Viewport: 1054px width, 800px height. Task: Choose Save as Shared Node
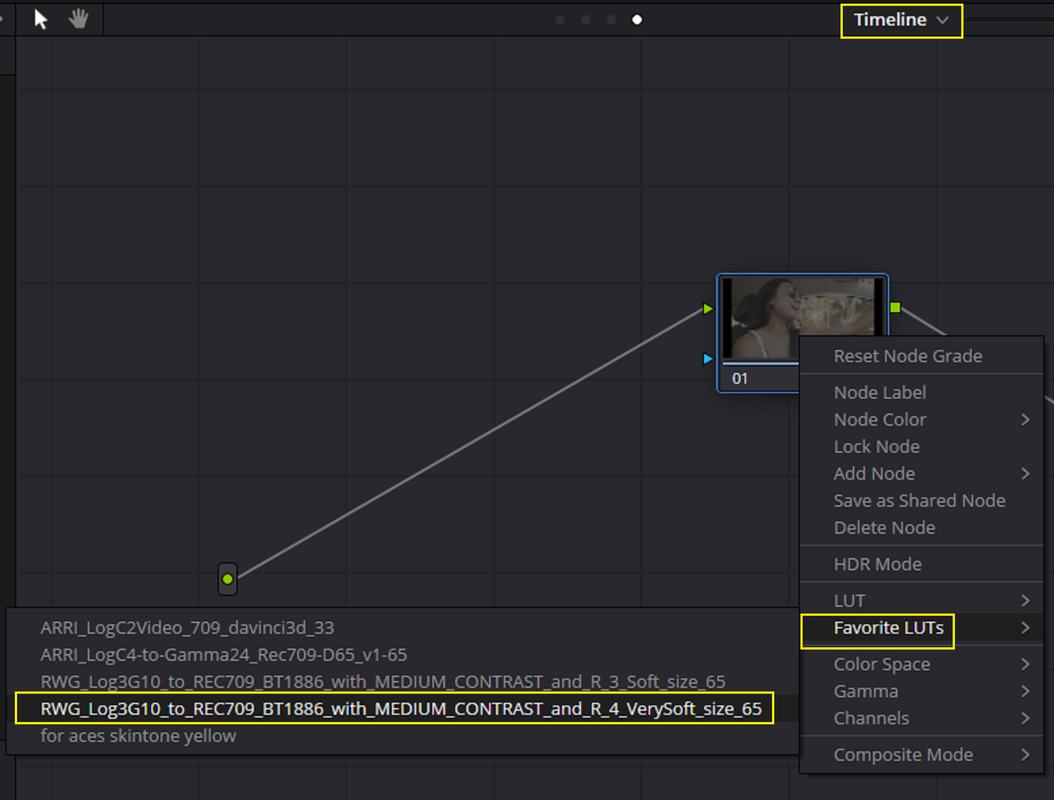[922, 501]
